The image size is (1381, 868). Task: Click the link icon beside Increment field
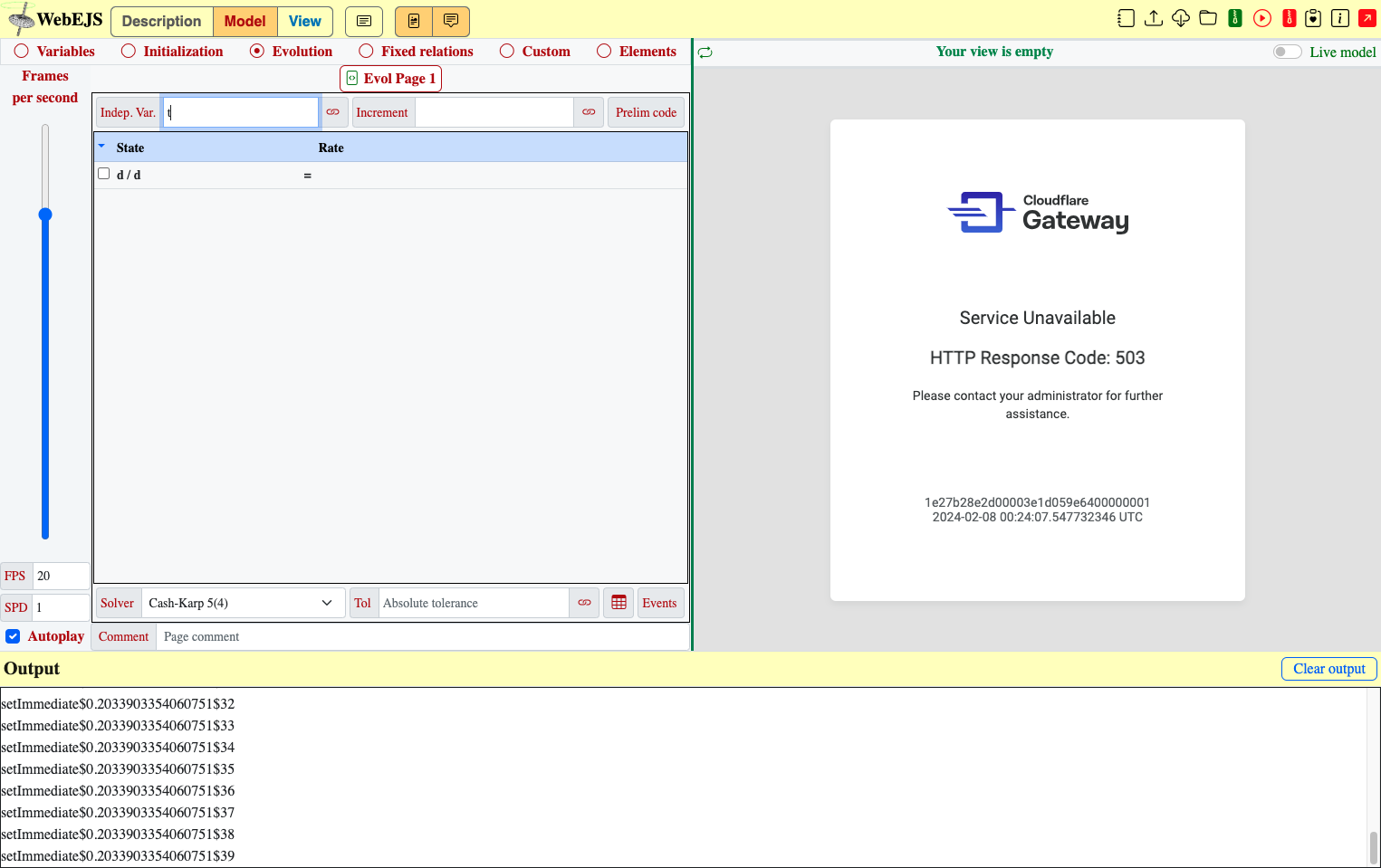tap(589, 112)
